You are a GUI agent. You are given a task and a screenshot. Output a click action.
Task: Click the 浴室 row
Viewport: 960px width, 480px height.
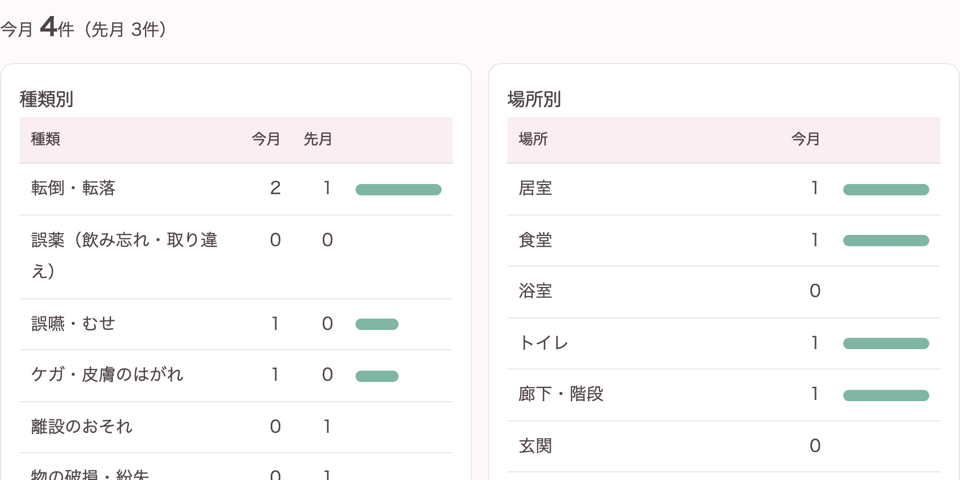[x=724, y=291]
